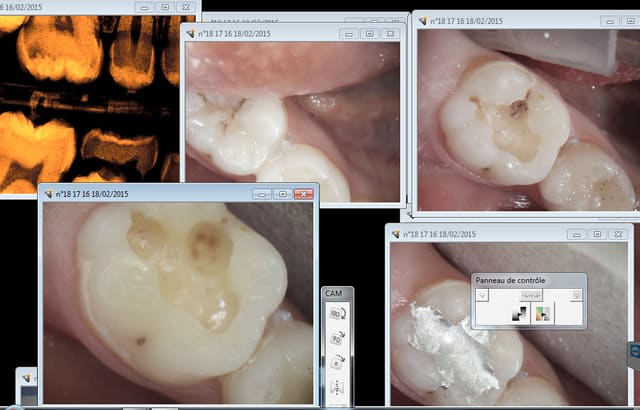
Task: Close the top-right tooth image window
Action: (x=625, y=20)
